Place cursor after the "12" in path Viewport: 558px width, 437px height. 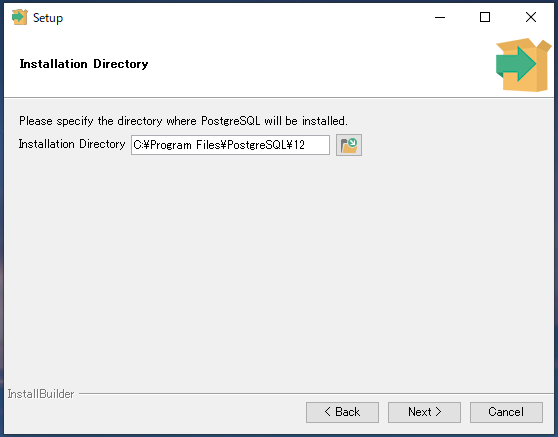click(306, 145)
